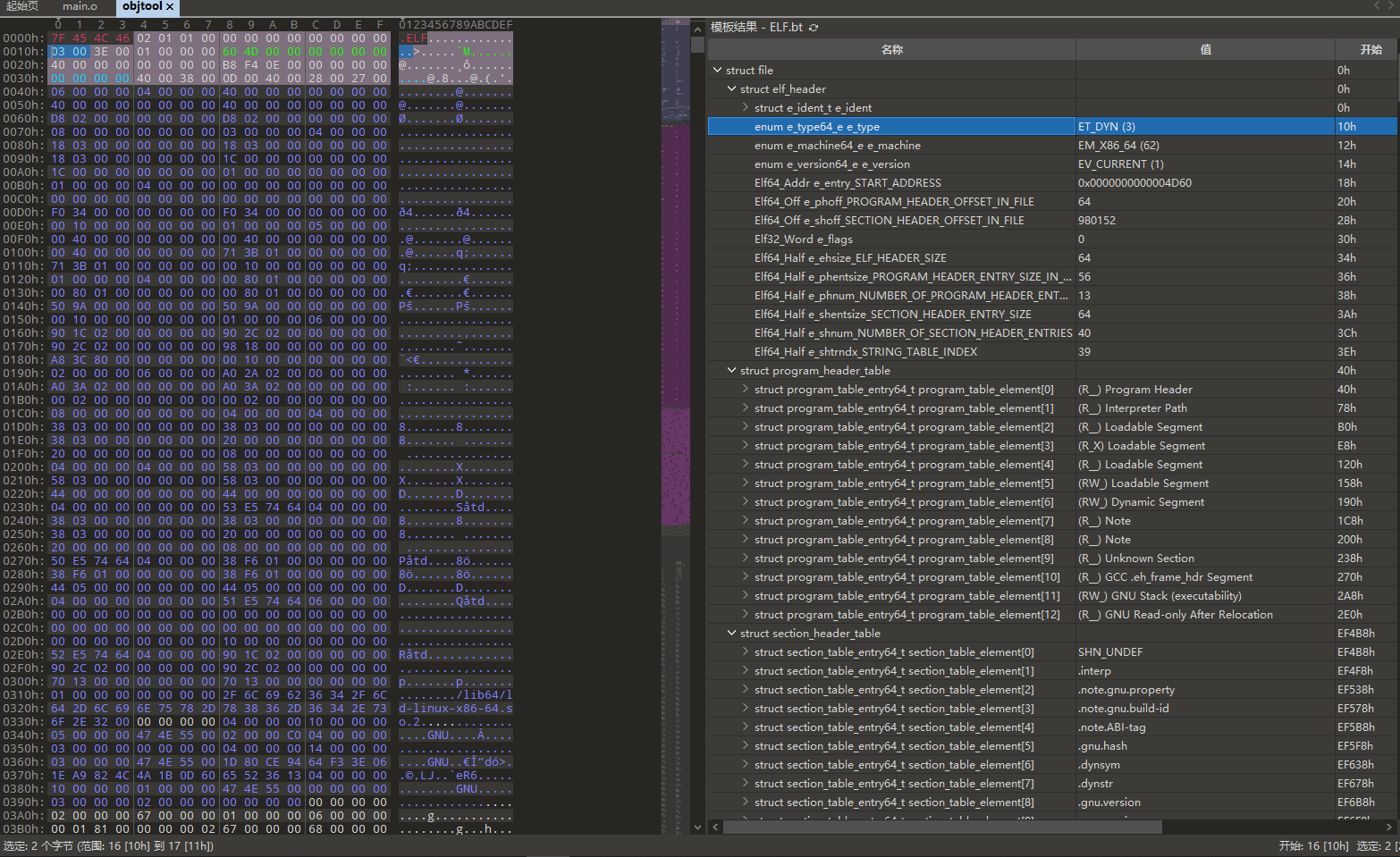Click the hex view vertical scrollbar thumb
1400x857 pixels.
pyautogui.click(x=697, y=44)
